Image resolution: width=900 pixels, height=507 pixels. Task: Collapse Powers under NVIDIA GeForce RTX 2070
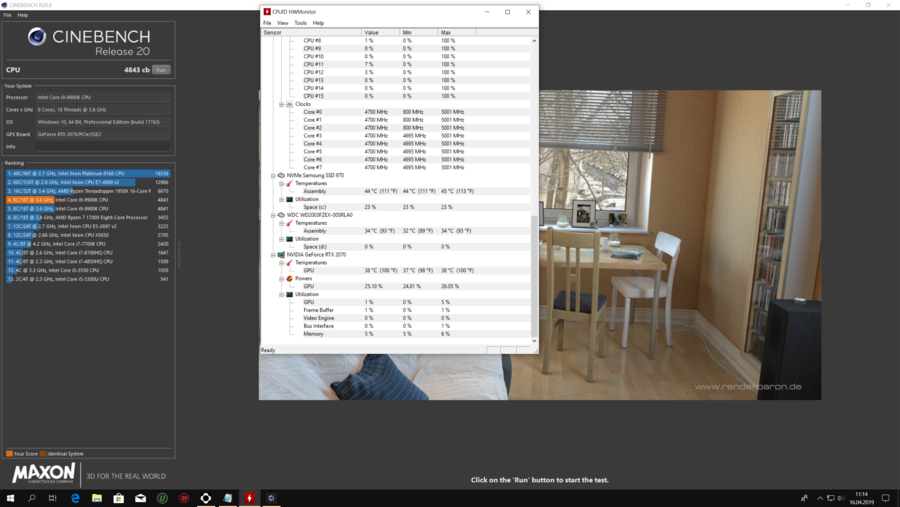pyautogui.click(x=281, y=278)
